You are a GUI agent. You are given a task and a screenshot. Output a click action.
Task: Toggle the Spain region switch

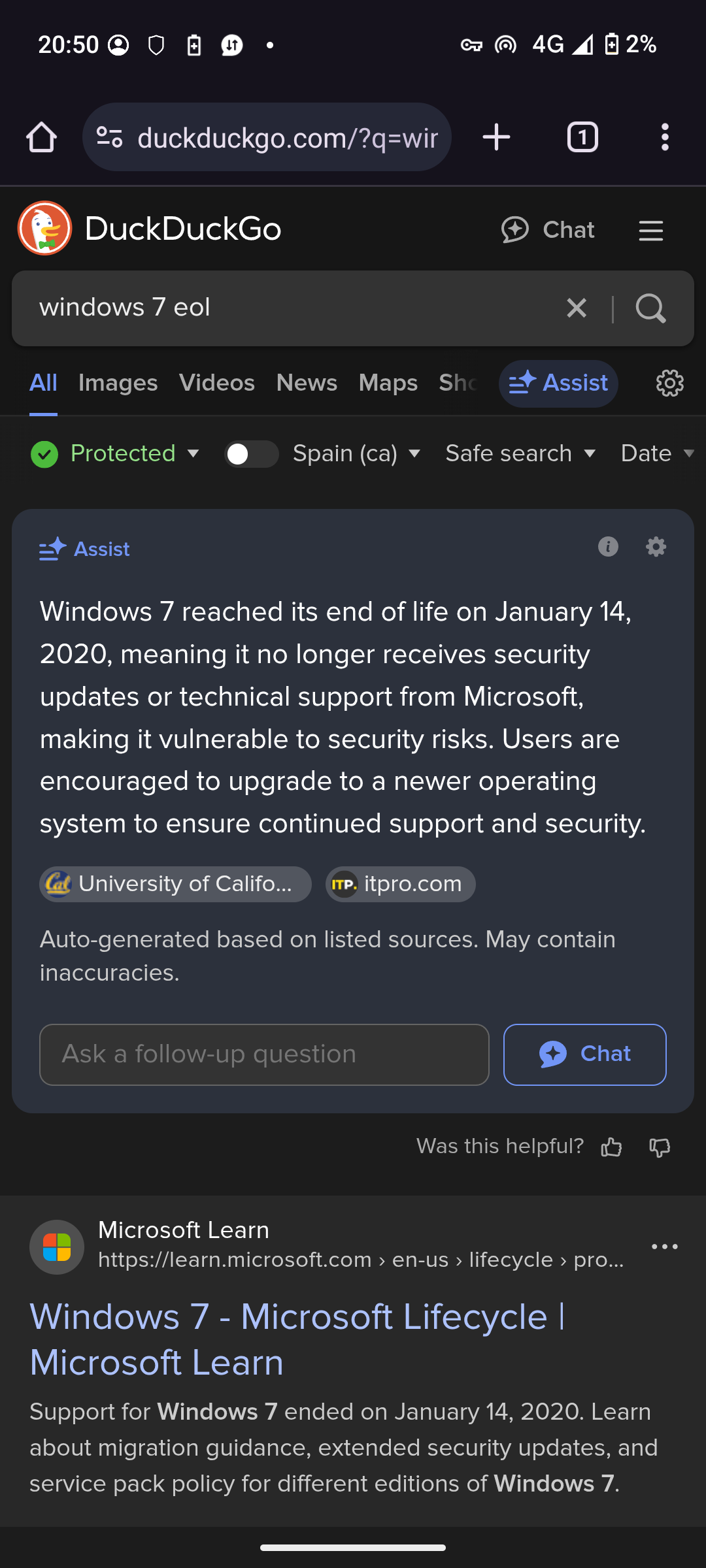coord(251,454)
